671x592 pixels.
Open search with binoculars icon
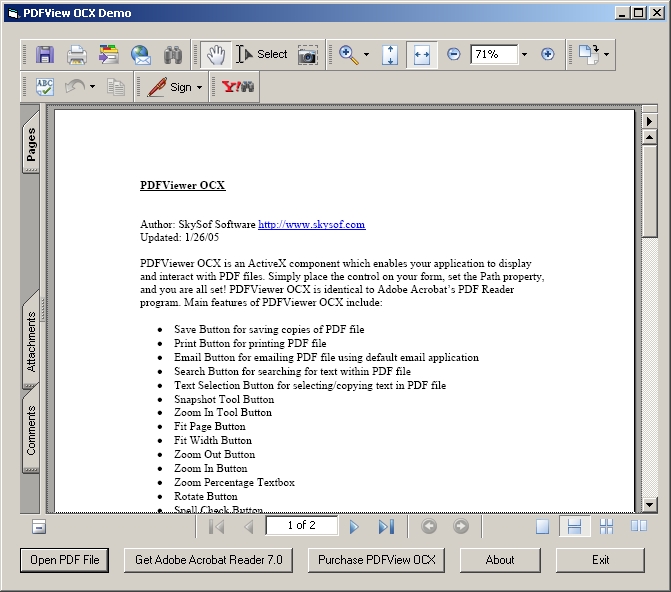[173, 54]
